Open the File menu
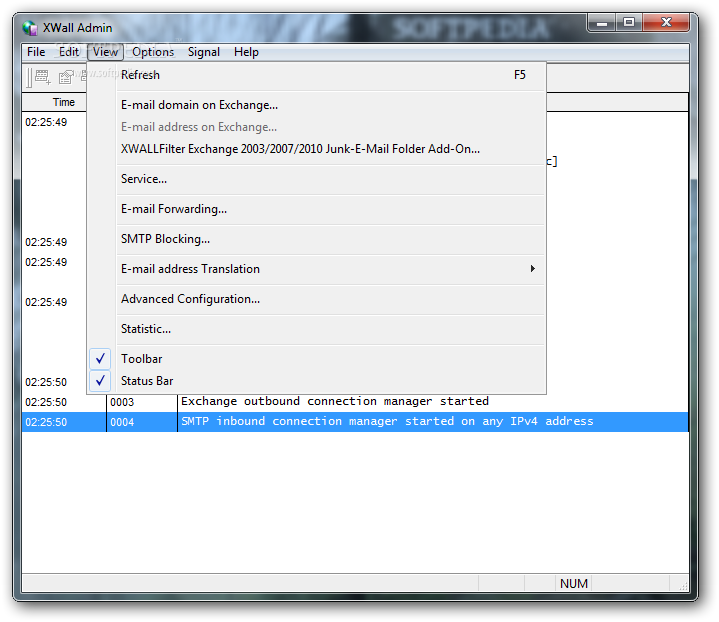The image size is (719, 622). (x=36, y=52)
